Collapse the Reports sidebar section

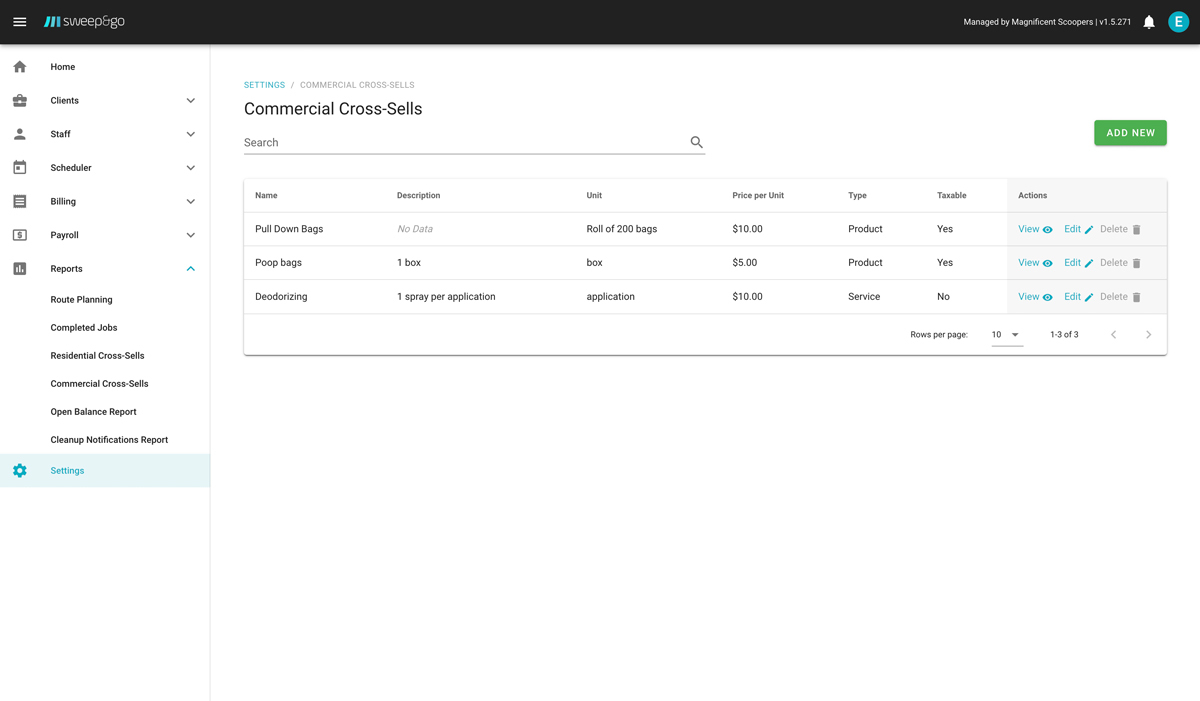coord(190,269)
